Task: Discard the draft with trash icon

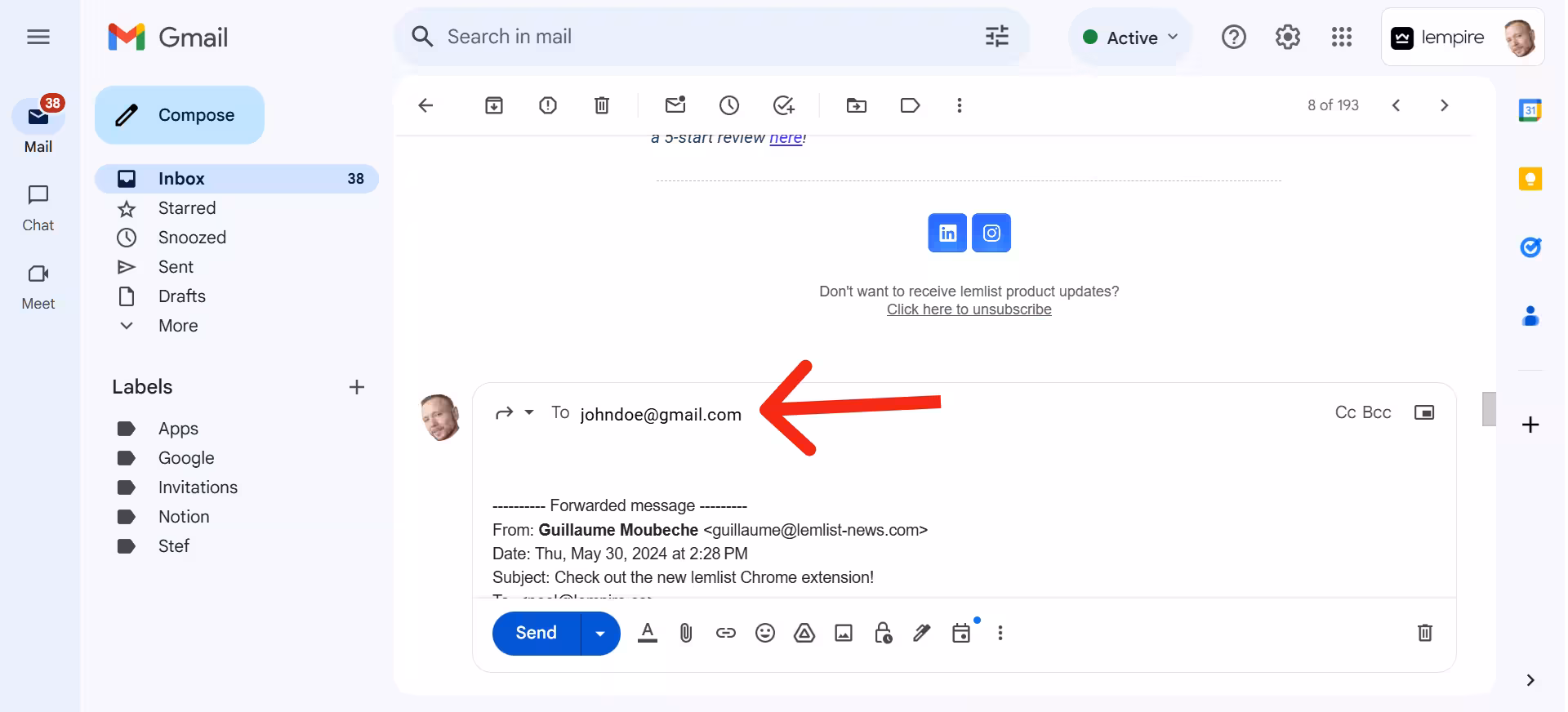Action: tap(1424, 633)
